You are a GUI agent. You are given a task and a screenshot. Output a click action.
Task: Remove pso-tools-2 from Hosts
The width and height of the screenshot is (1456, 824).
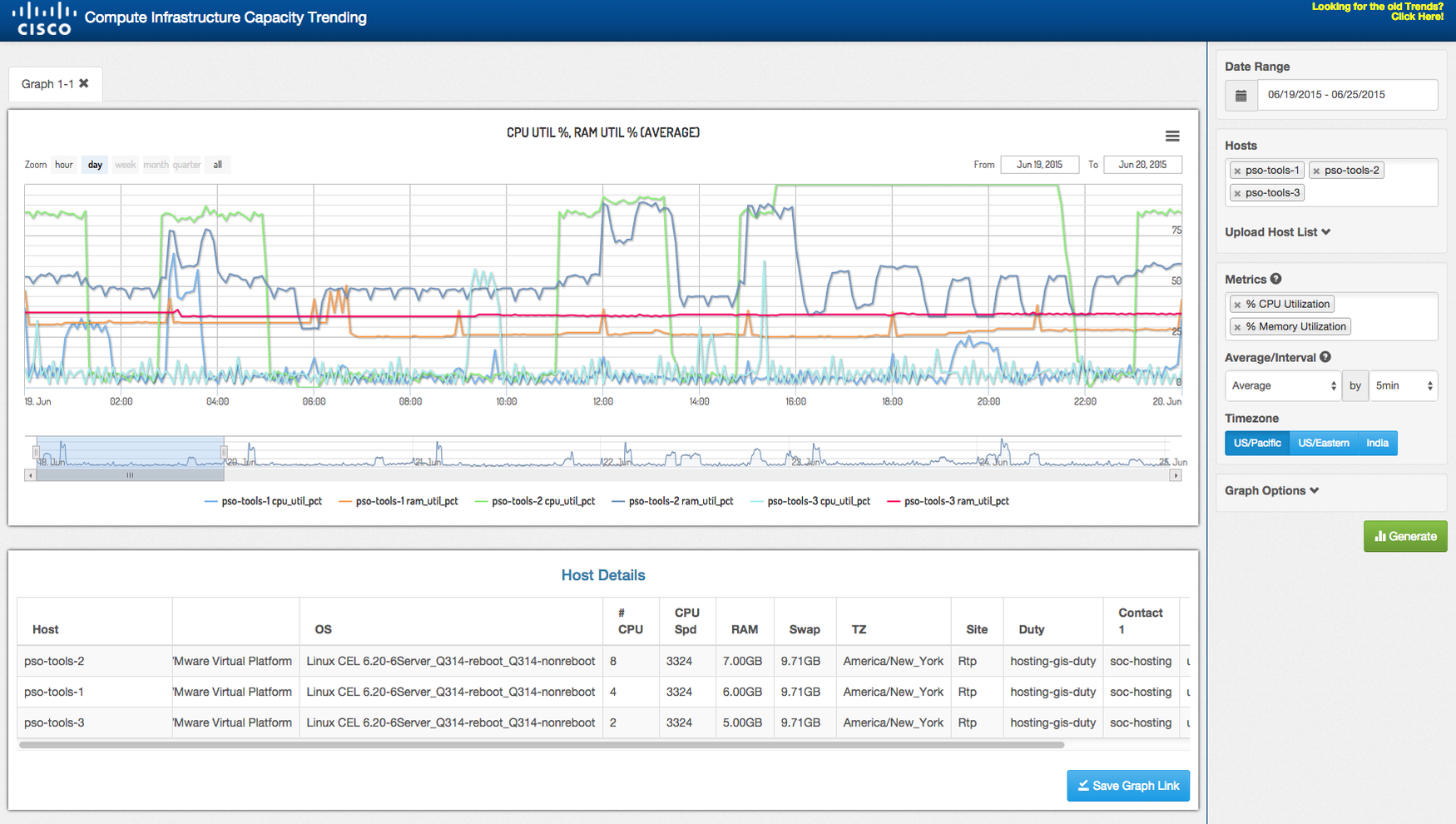pyautogui.click(x=1316, y=171)
